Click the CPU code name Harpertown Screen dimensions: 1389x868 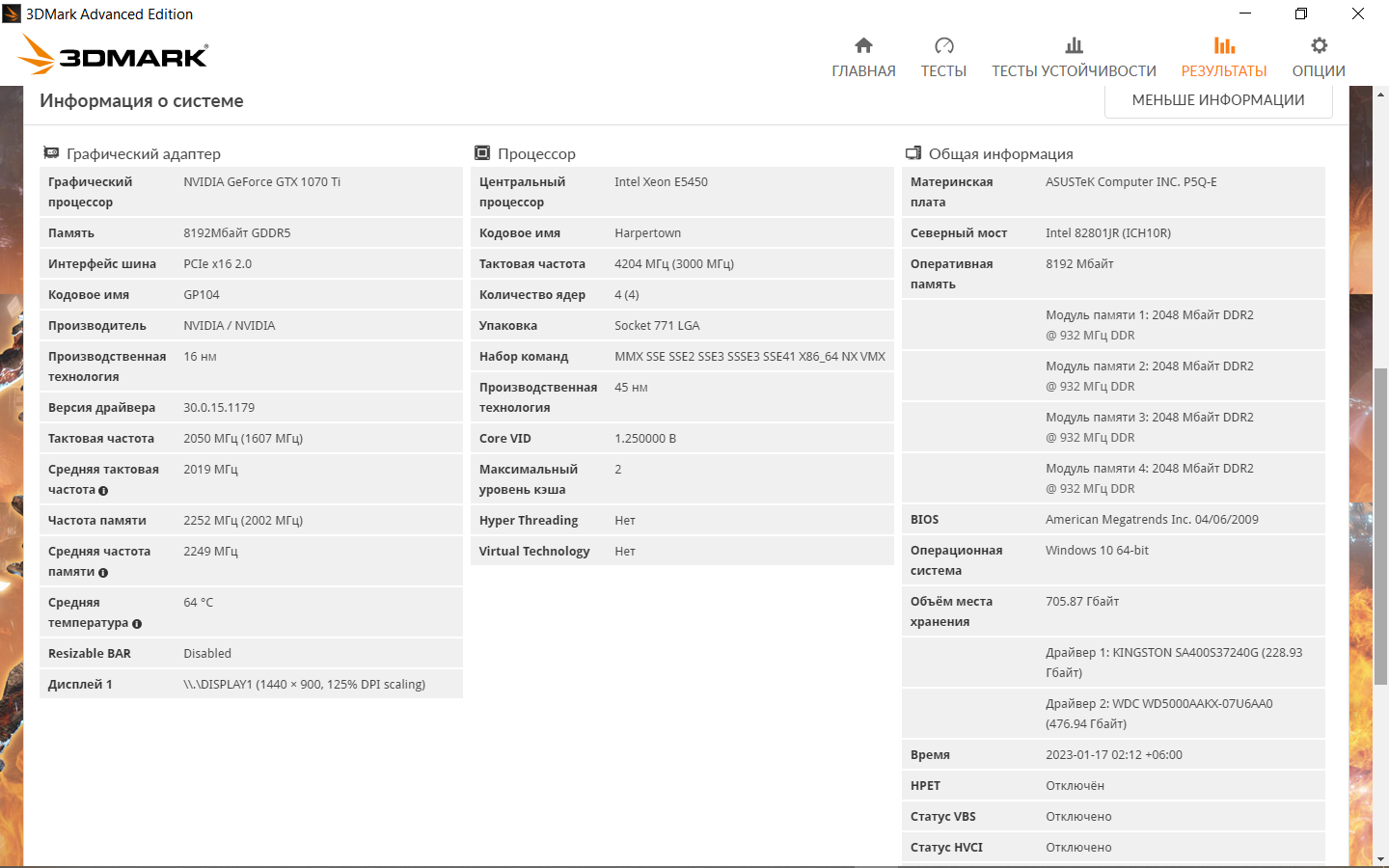tap(648, 233)
